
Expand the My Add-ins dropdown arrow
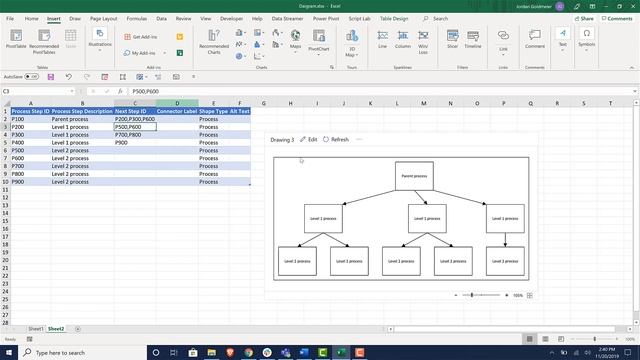[164, 53]
